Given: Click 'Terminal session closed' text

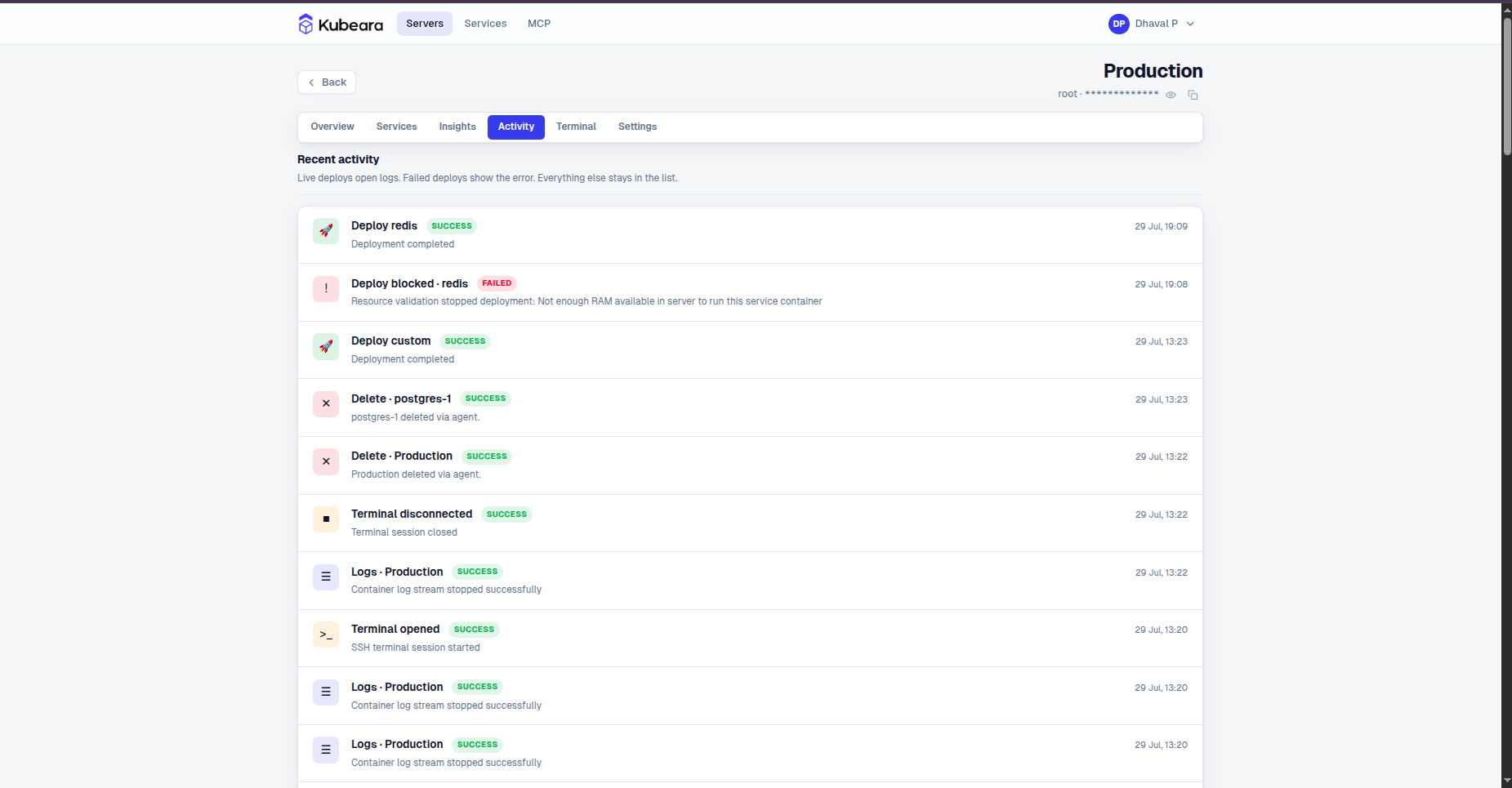Looking at the screenshot, I should click(404, 532).
